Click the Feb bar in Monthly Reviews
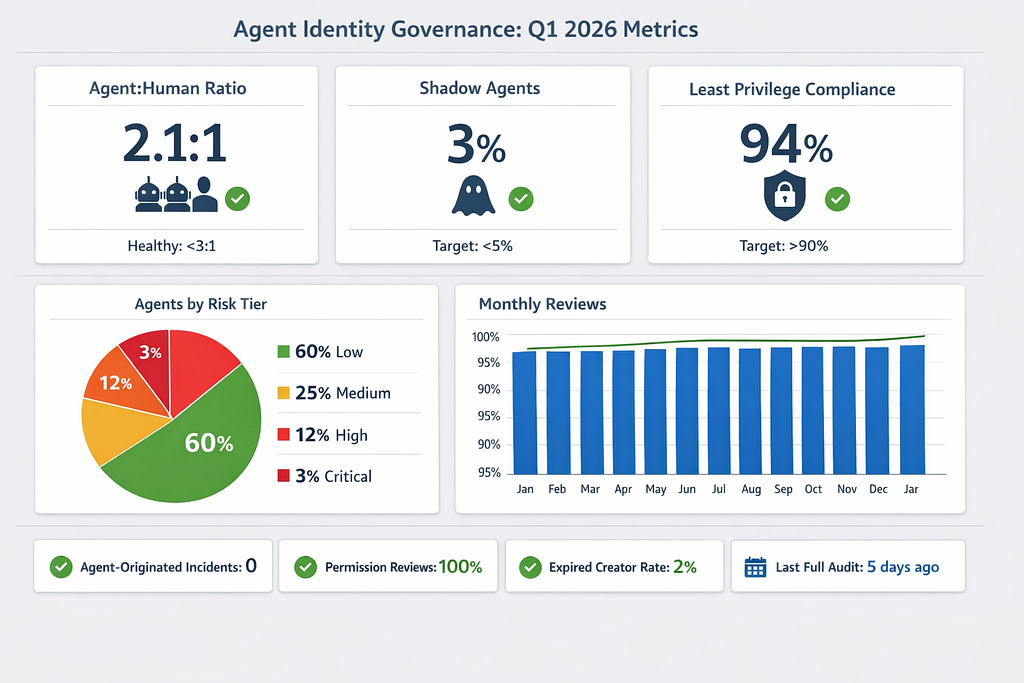 [x=558, y=413]
